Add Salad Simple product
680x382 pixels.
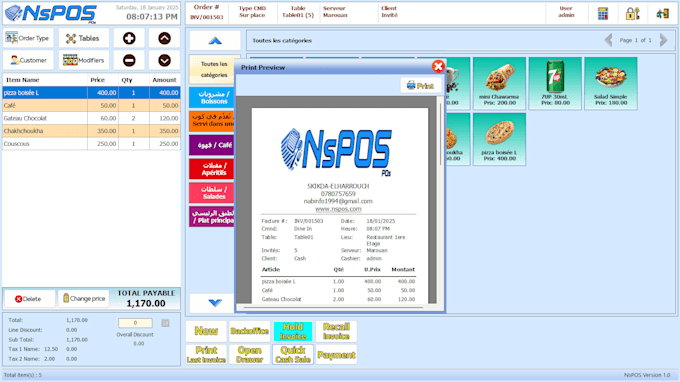611,83
